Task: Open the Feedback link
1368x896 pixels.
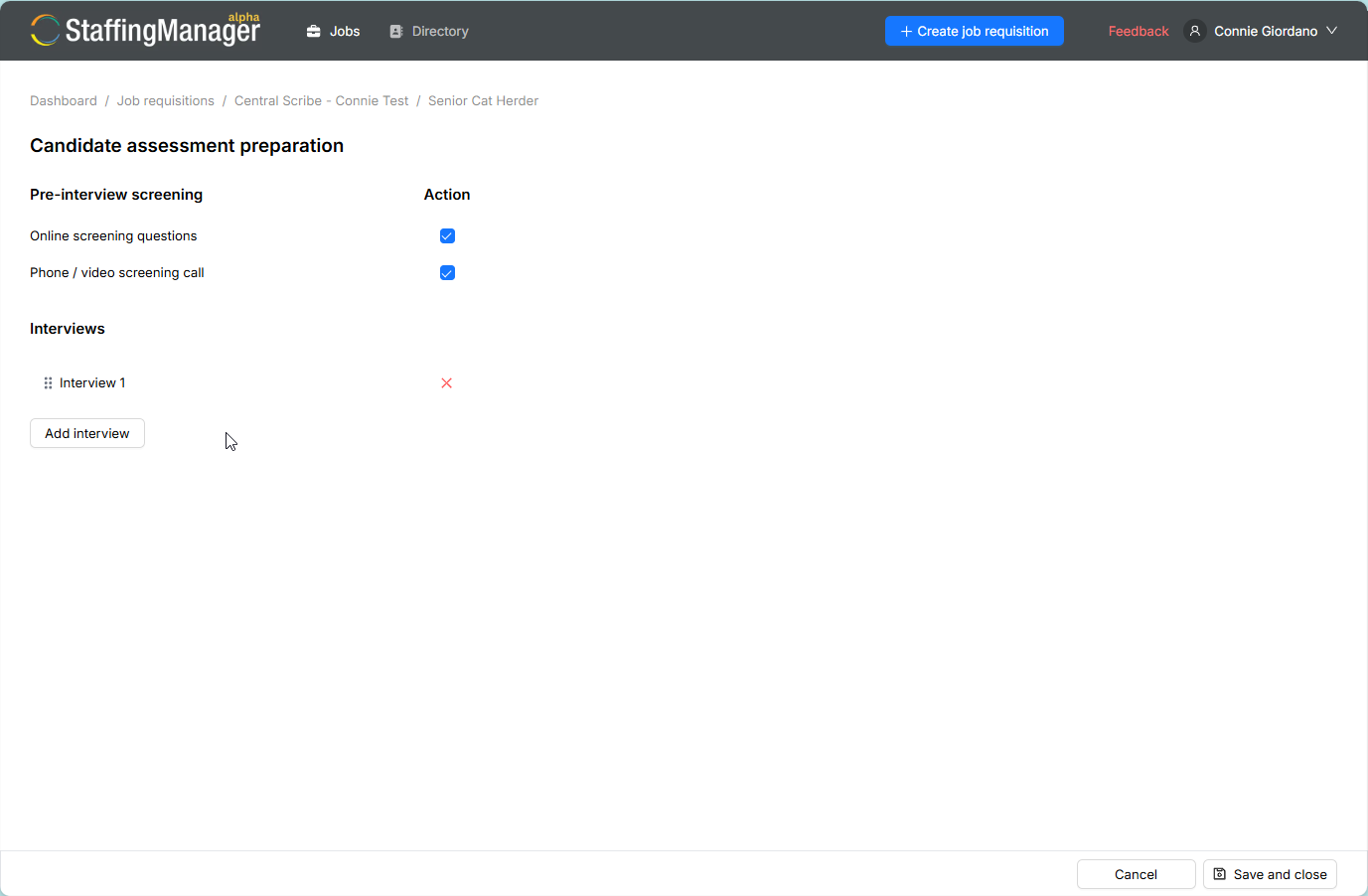Action: click(x=1139, y=31)
